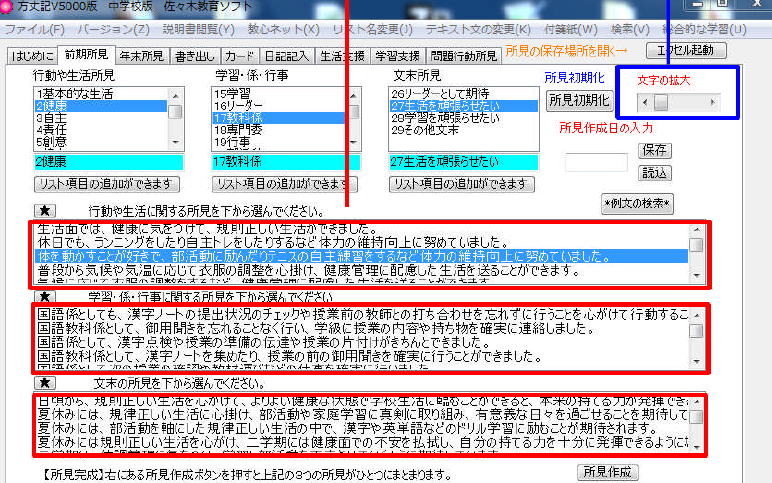Open the ファイル(F) menu
This screenshot has width=772, height=483.
point(34,30)
